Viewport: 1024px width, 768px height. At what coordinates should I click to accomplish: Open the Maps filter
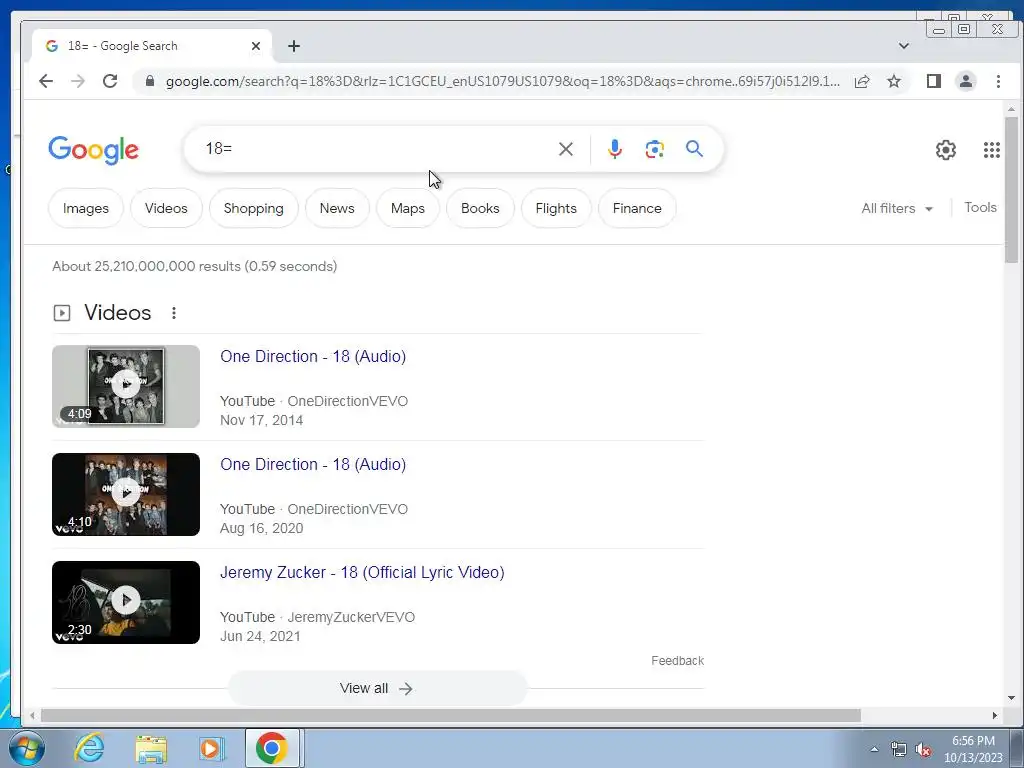408,208
